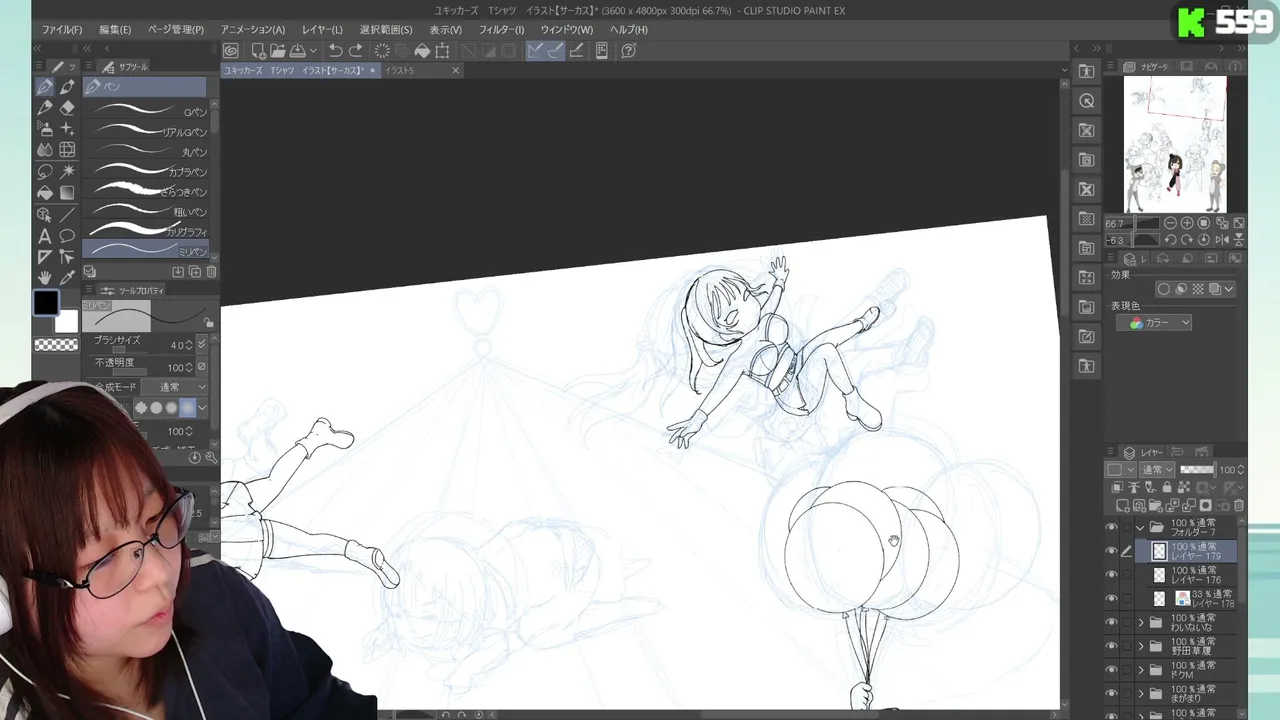Image resolution: width=1280 pixels, height=720 pixels.
Task: Select the Hand move tool
Action: [x=45, y=277]
